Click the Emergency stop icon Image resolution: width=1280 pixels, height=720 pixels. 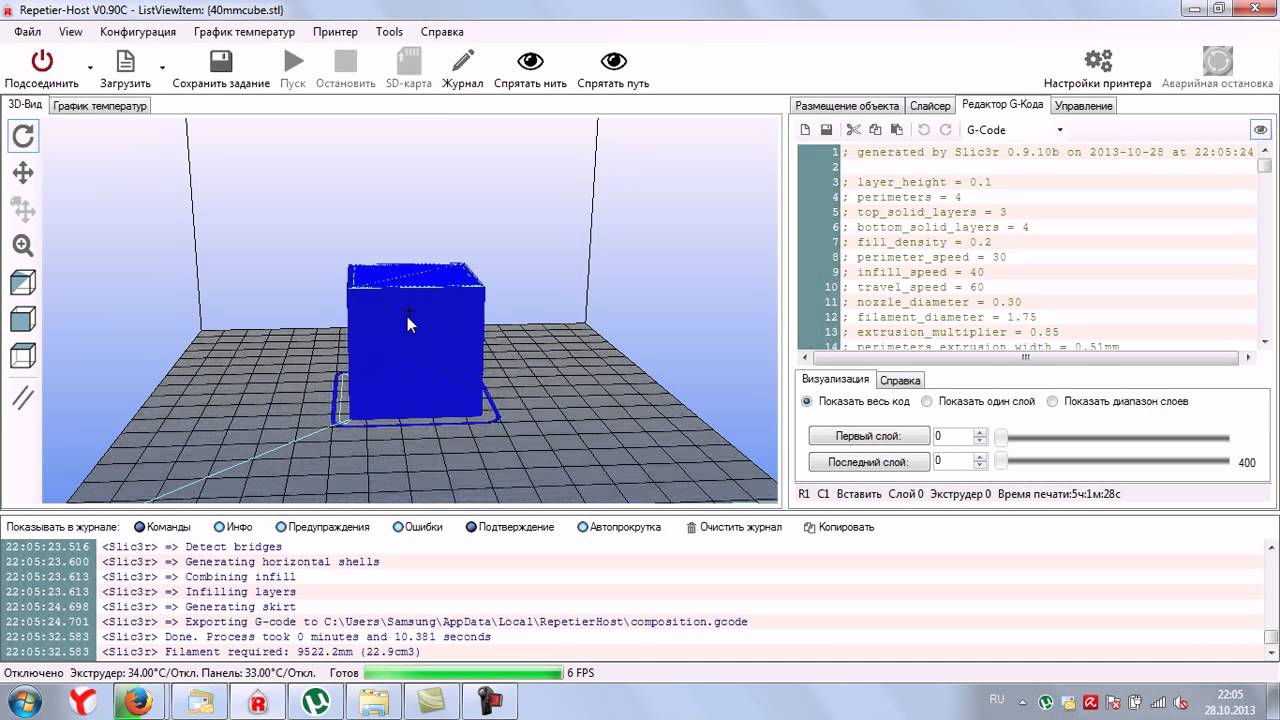coord(1216,62)
